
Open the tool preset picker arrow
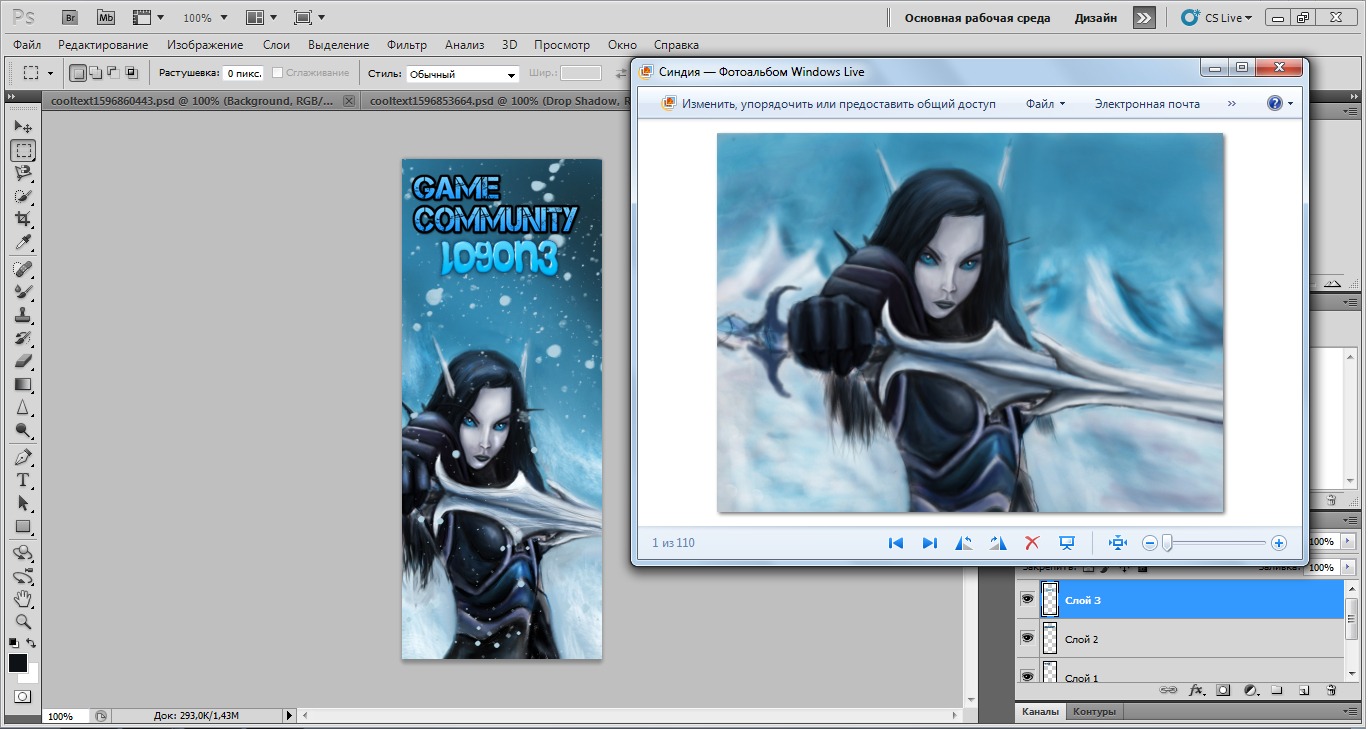point(50,73)
